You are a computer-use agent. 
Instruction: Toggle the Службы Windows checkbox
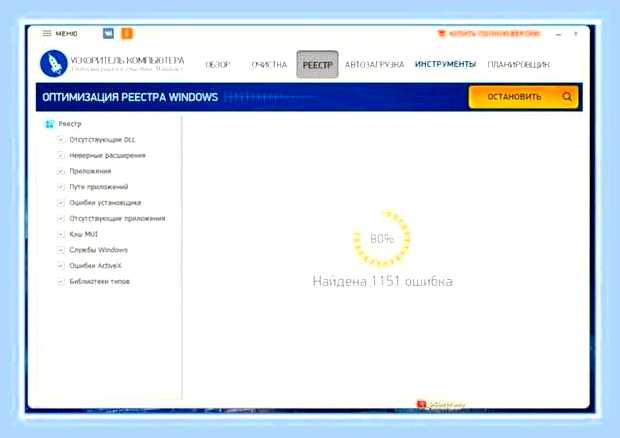pyautogui.click(x=60, y=250)
